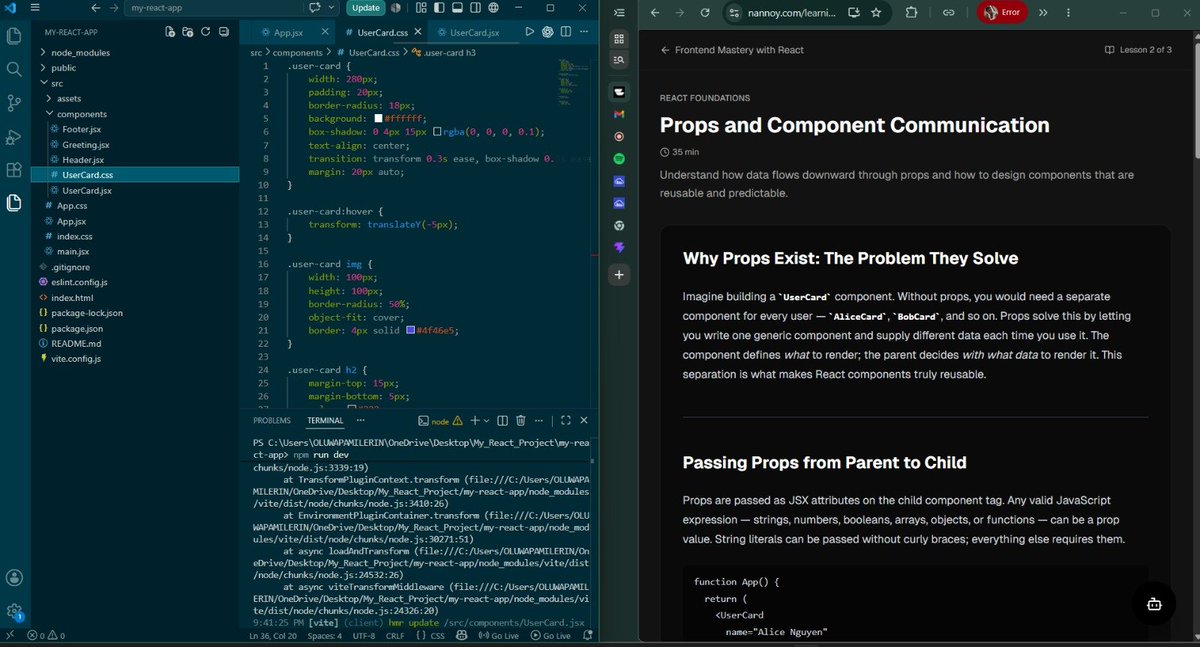Open the Manage gear in VS Code
The height and width of the screenshot is (647, 1200).
[14, 610]
